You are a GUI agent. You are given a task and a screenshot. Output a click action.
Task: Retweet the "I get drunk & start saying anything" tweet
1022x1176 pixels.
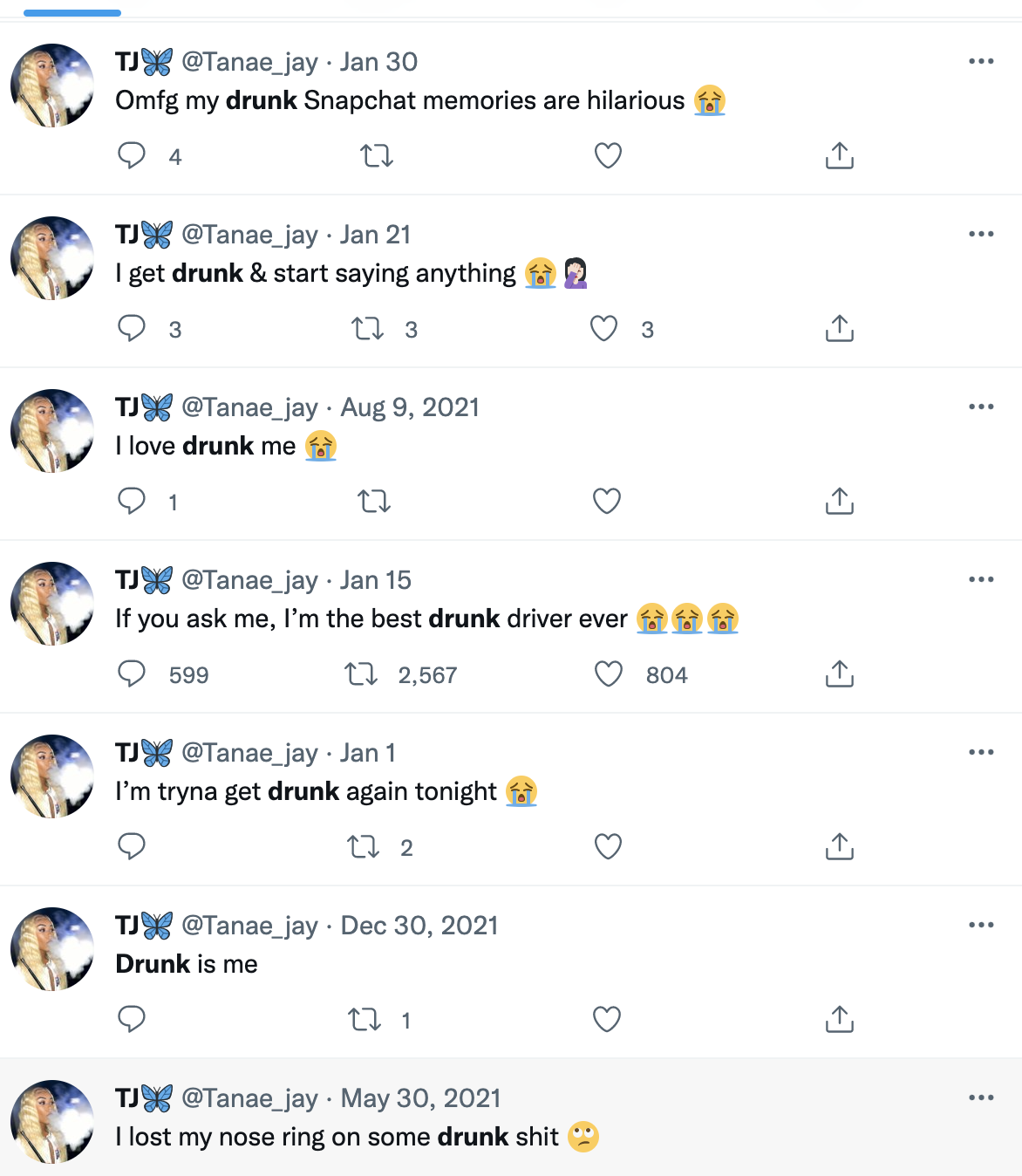pyautogui.click(x=367, y=329)
